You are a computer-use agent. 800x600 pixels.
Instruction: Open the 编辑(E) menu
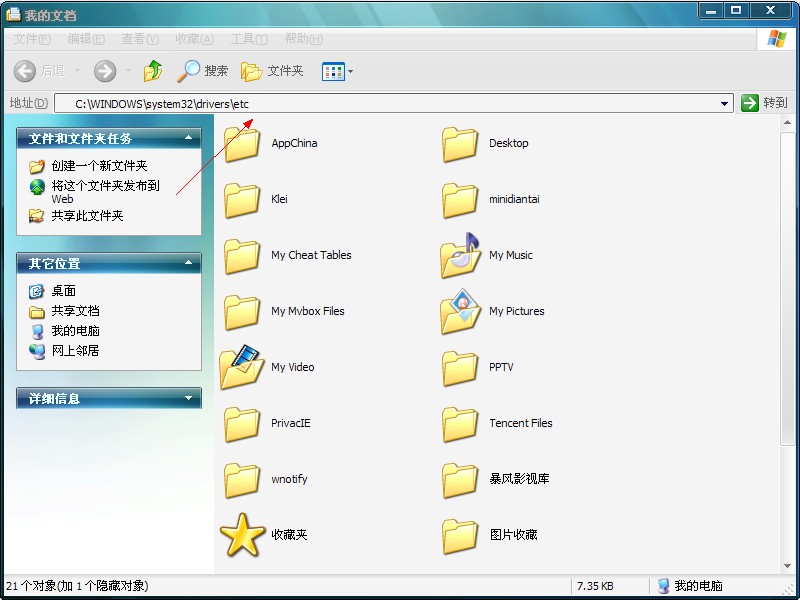click(x=86, y=39)
